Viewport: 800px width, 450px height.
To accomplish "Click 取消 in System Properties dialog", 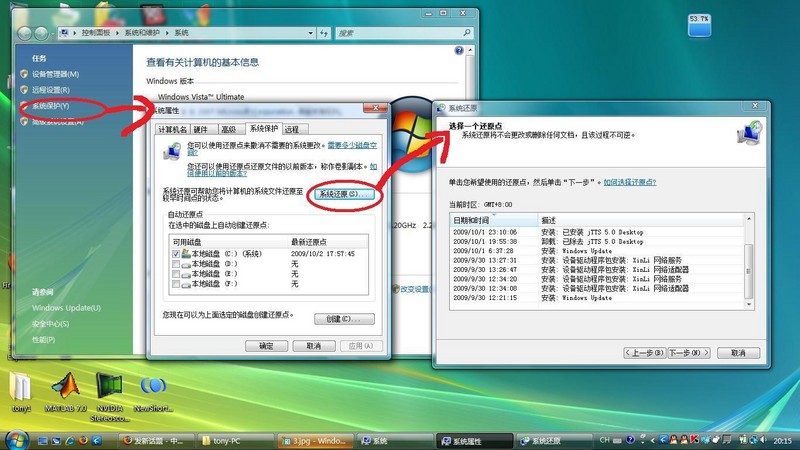I will coord(314,346).
